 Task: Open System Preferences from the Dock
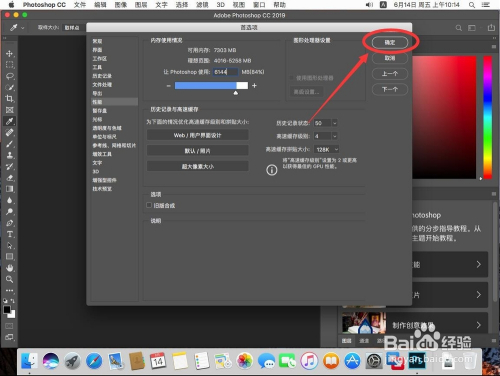point(374,361)
